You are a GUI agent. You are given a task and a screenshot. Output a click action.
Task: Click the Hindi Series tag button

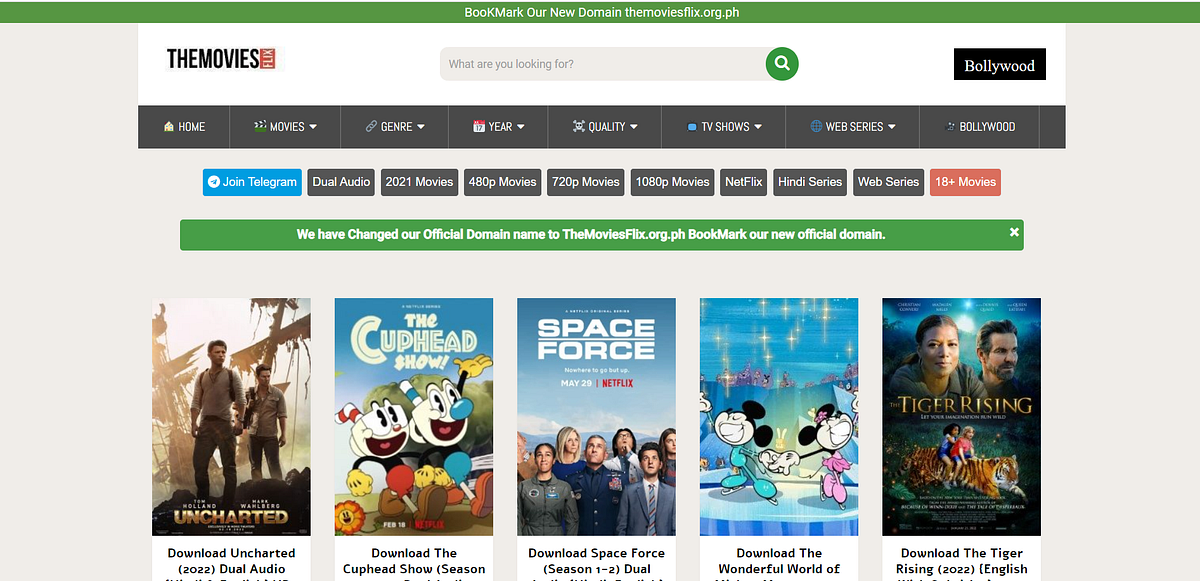pos(810,182)
